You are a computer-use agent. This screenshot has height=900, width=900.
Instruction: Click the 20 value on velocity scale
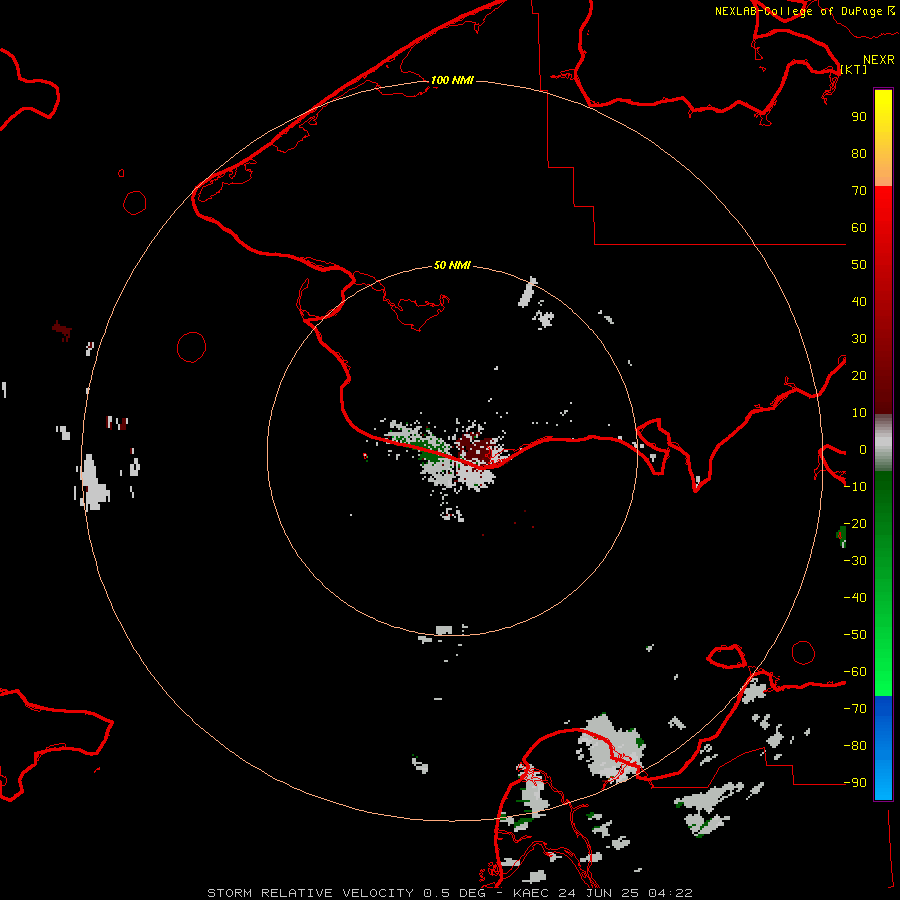click(x=859, y=376)
